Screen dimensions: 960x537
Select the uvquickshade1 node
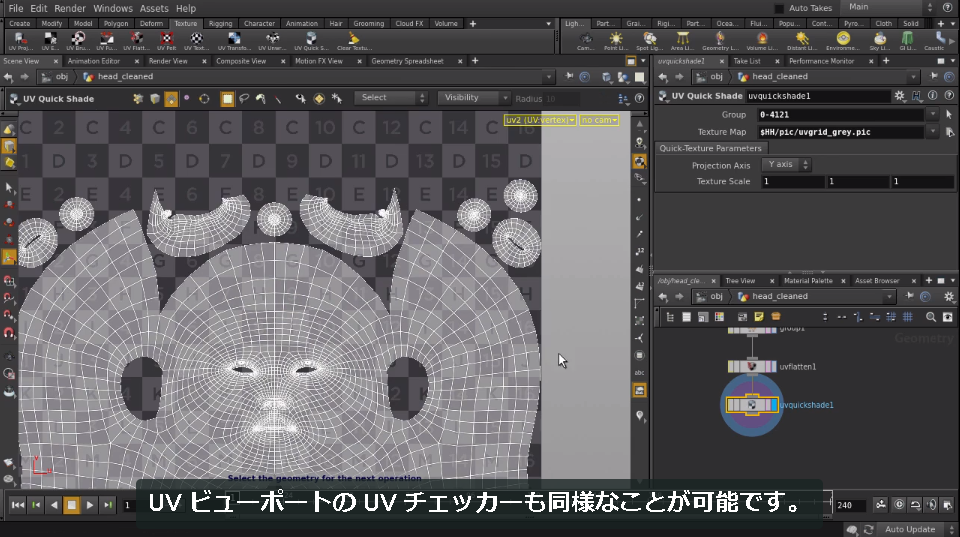752,405
